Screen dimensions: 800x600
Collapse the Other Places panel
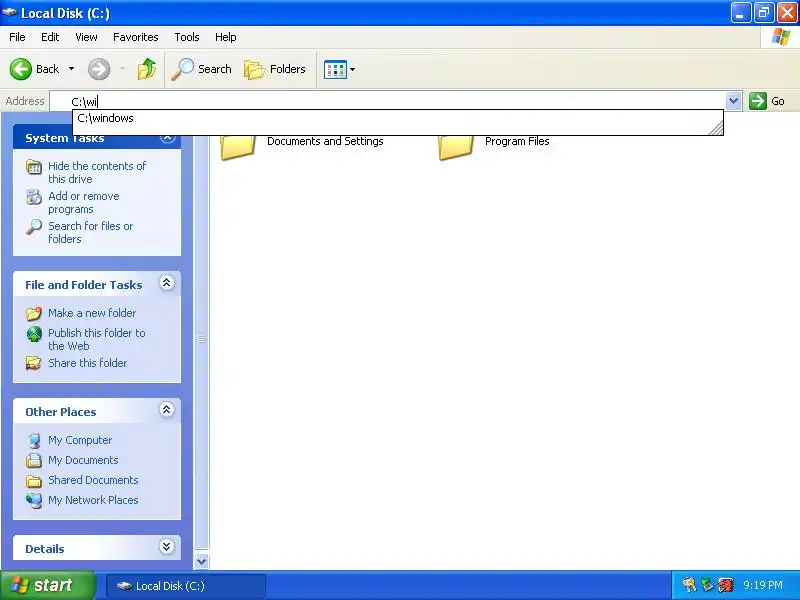point(167,410)
